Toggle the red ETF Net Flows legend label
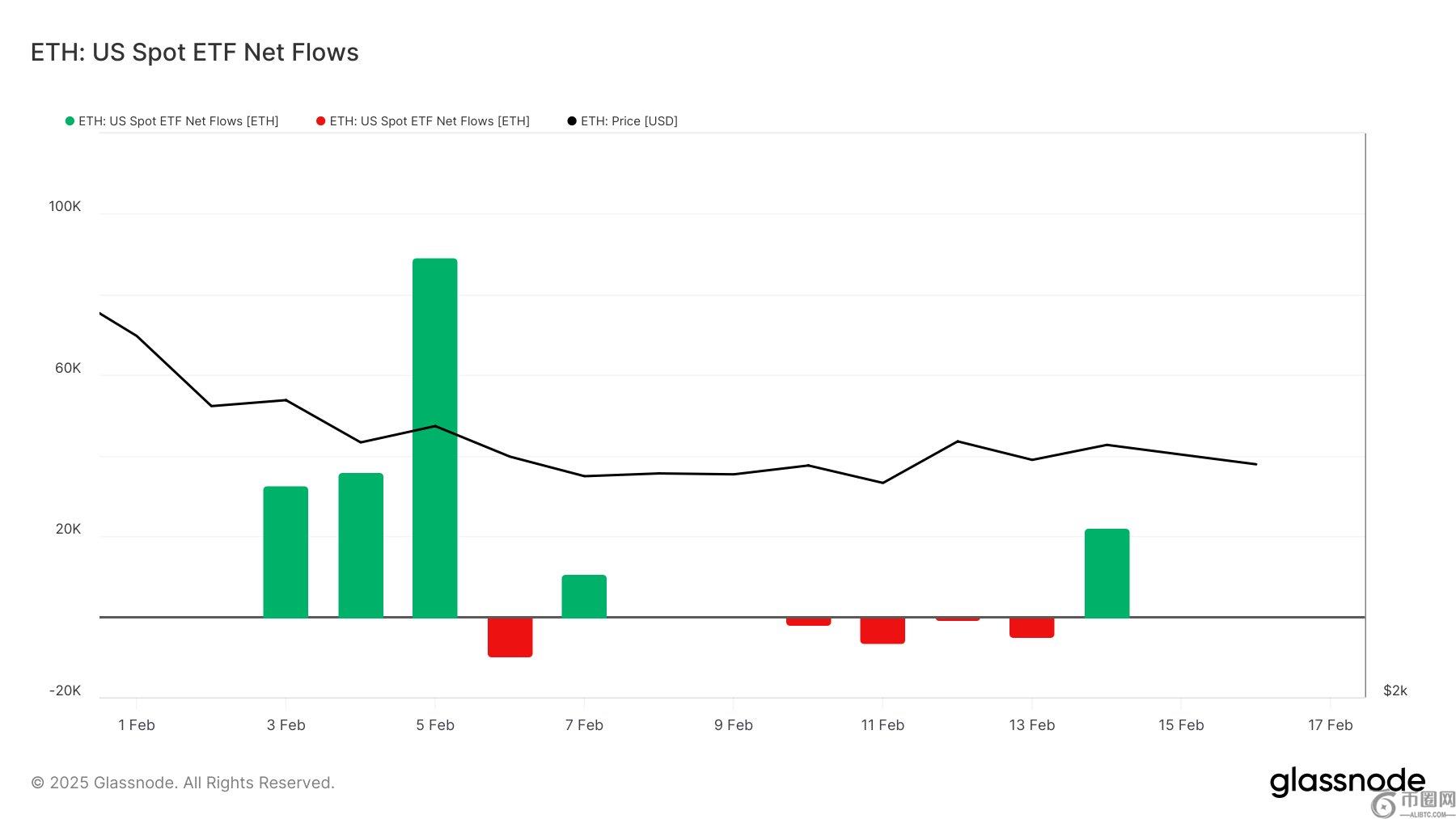Viewport: 1456px width, 819px height. point(429,121)
